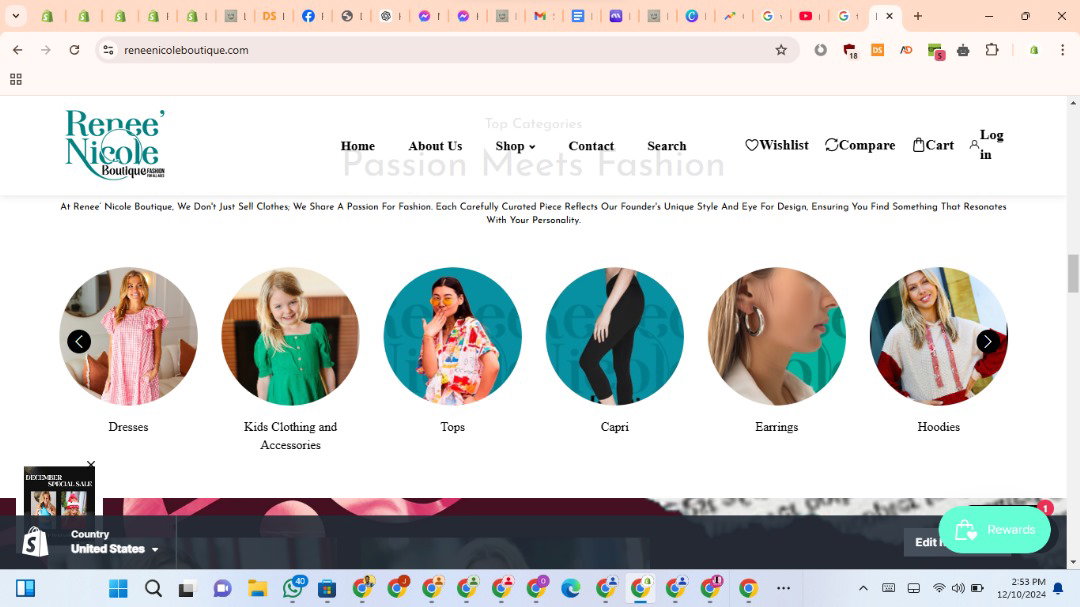Open the December Special Sale thumbnail
The height and width of the screenshot is (607, 1080).
click(x=59, y=492)
